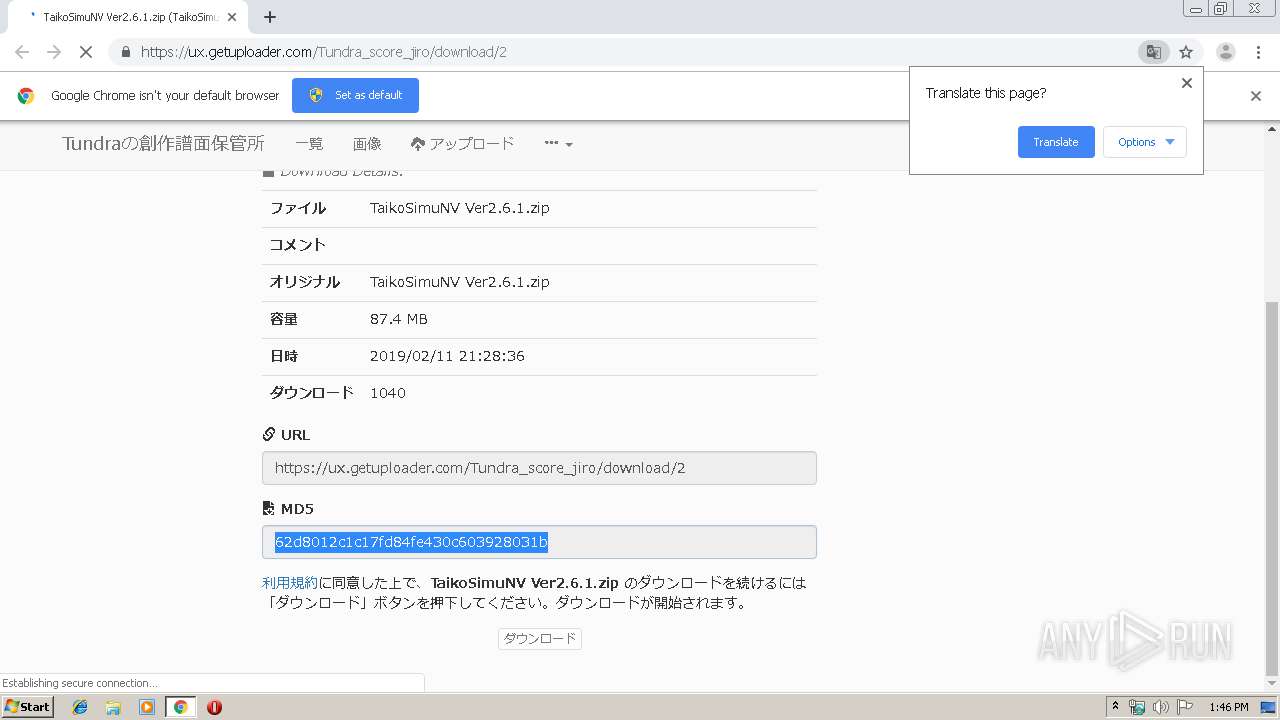Open Windows Explorer folder in taskbar
1280x720 pixels.
[113, 707]
